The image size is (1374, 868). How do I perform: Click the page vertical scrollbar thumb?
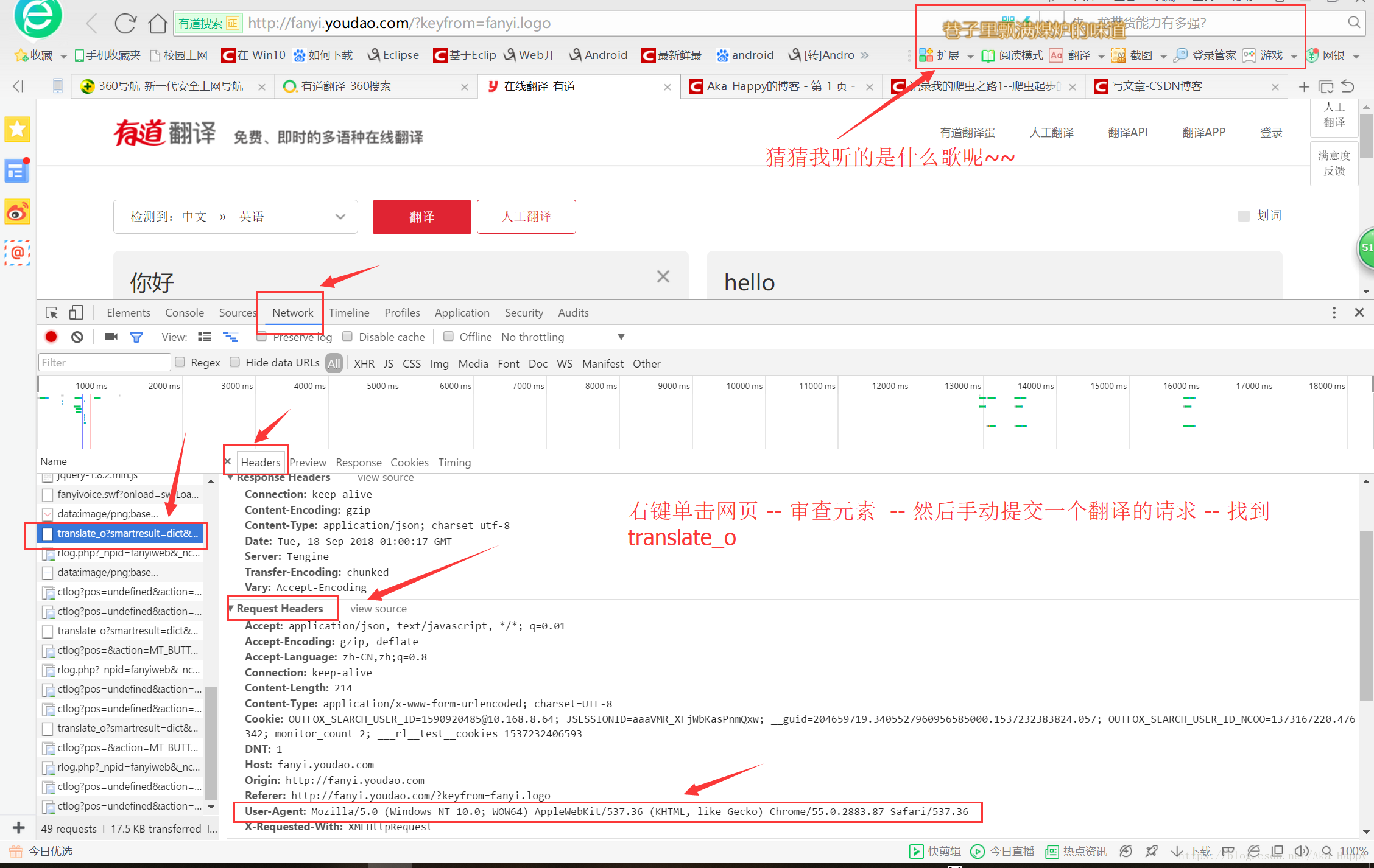click(1366, 135)
